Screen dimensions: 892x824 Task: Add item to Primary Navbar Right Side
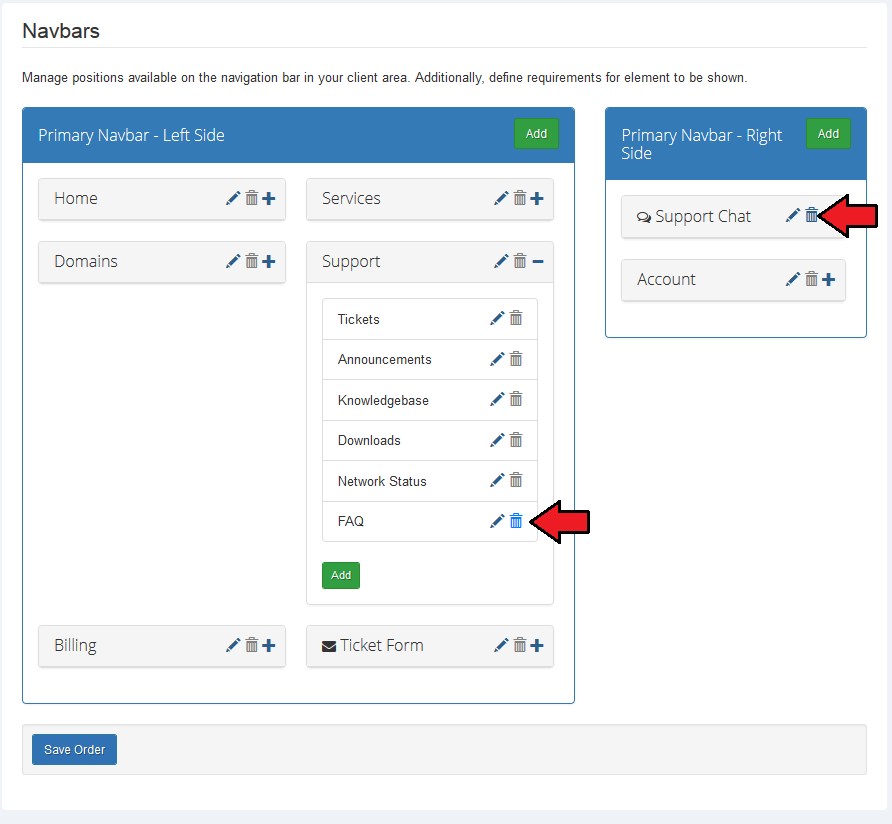[828, 134]
